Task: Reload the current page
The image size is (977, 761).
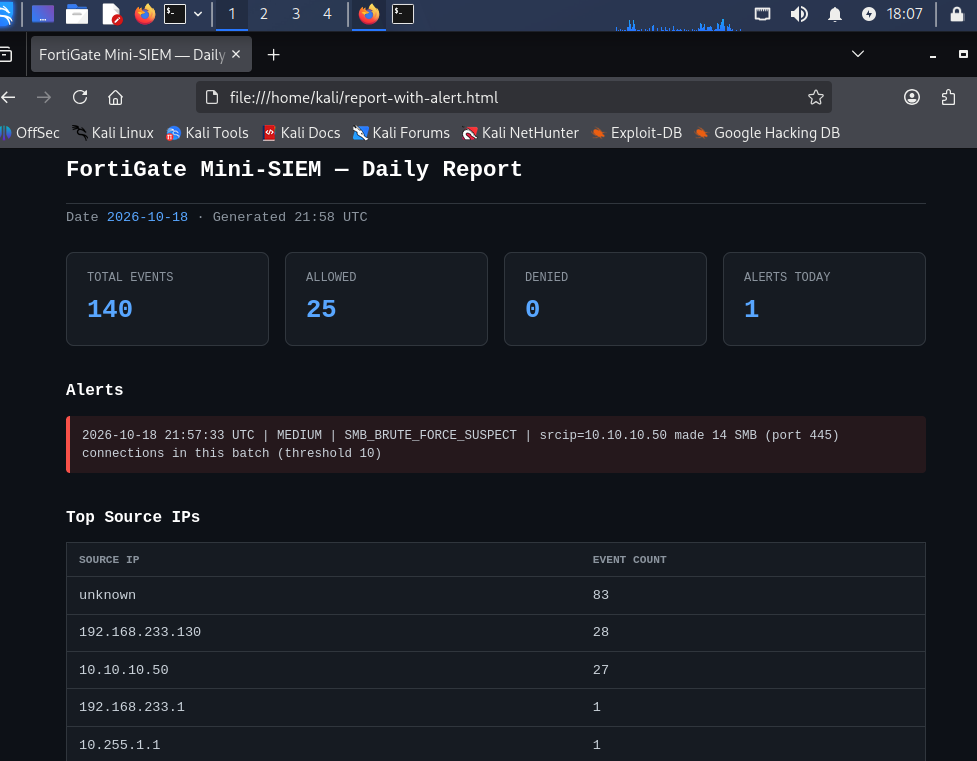Action: (80, 97)
